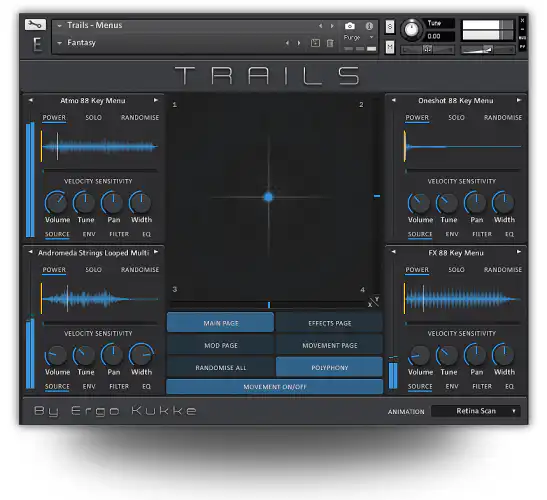Image resolution: width=547 pixels, height=500 pixels.
Task: Switch to EQ tab in Oneshot layer
Action: pos(509,234)
